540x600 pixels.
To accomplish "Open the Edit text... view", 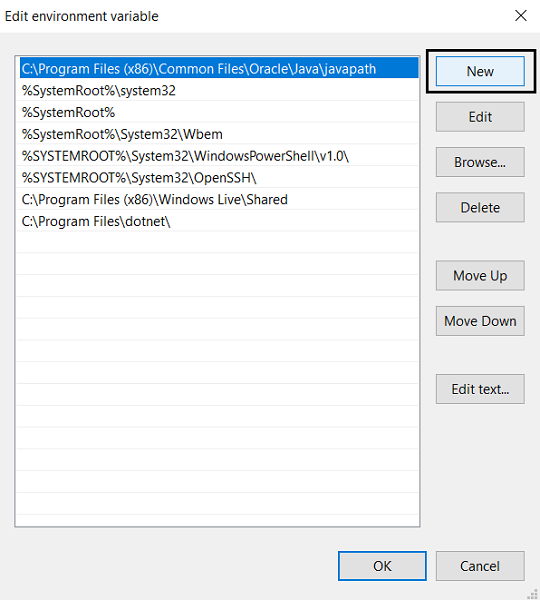I will click(480, 389).
